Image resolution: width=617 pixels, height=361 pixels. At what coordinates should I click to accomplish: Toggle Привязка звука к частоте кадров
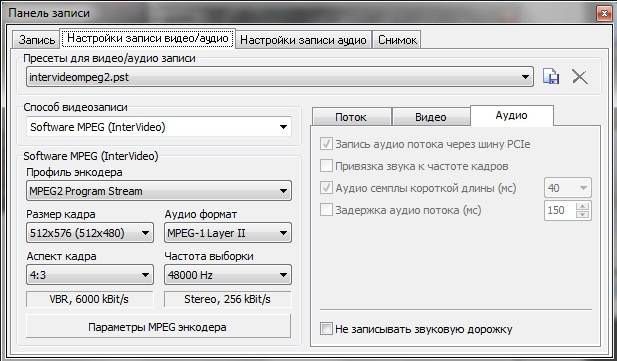click(x=326, y=166)
